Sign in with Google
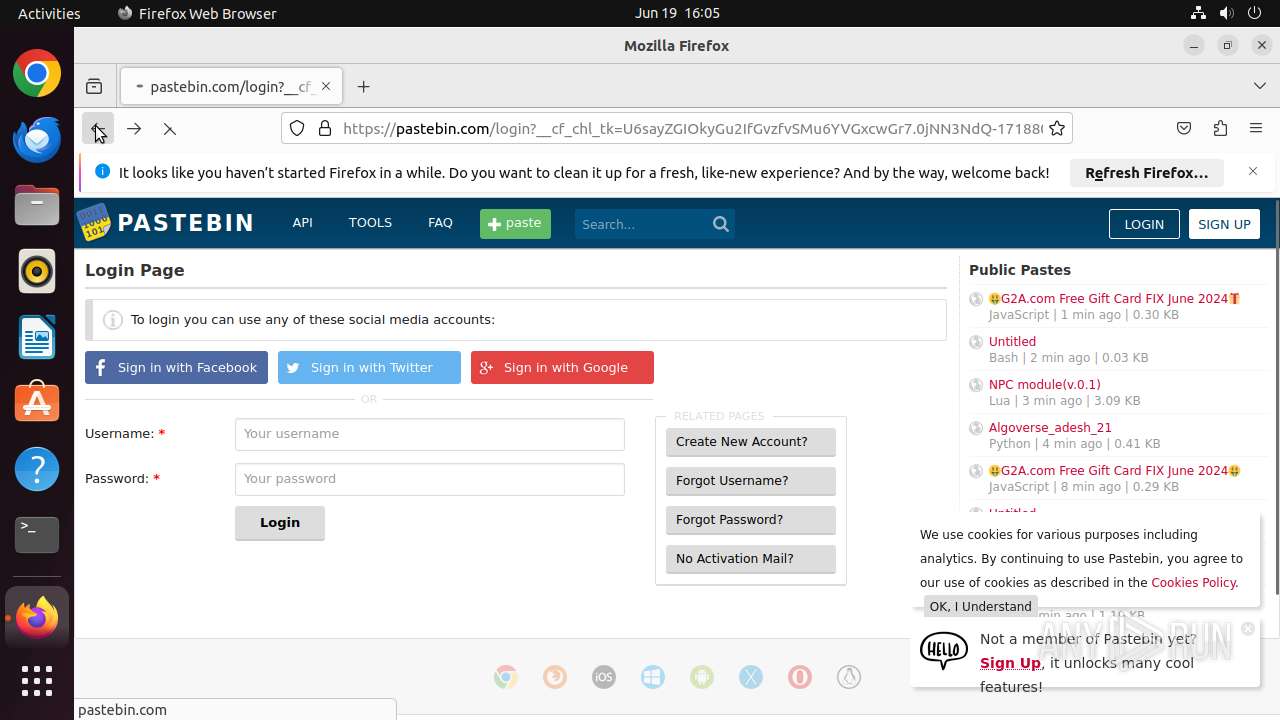 click(x=562, y=367)
